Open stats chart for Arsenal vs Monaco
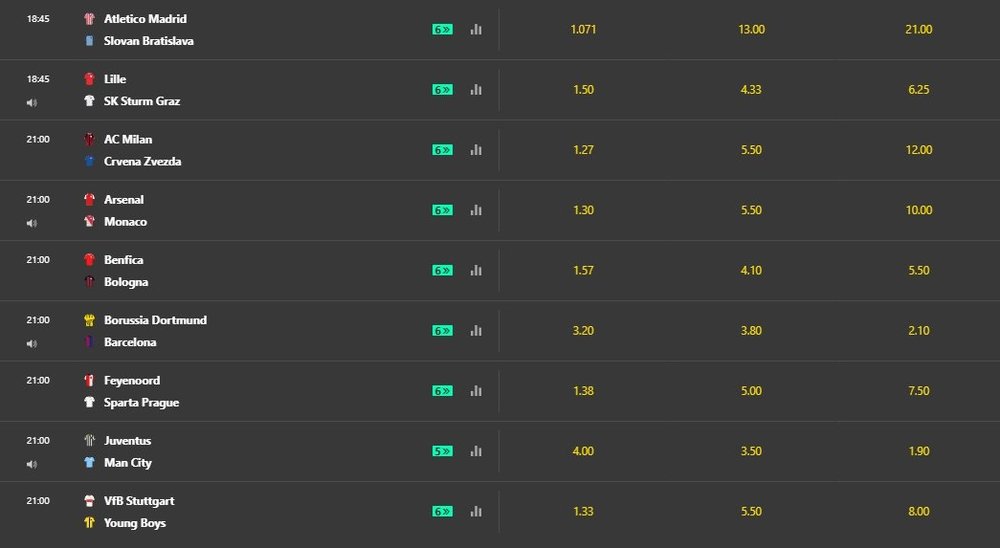The image size is (1000, 548). [x=476, y=210]
